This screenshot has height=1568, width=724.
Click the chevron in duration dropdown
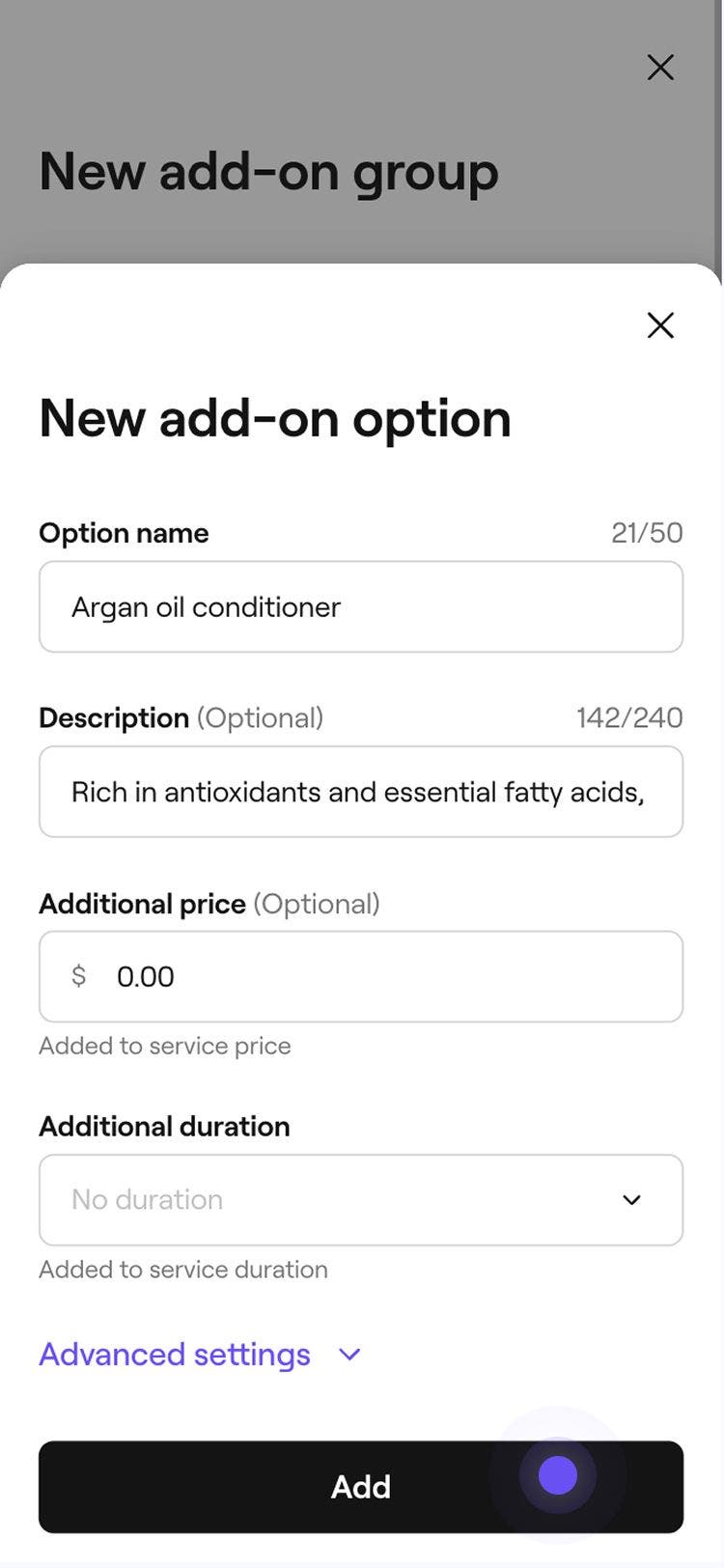click(x=631, y=1200)
